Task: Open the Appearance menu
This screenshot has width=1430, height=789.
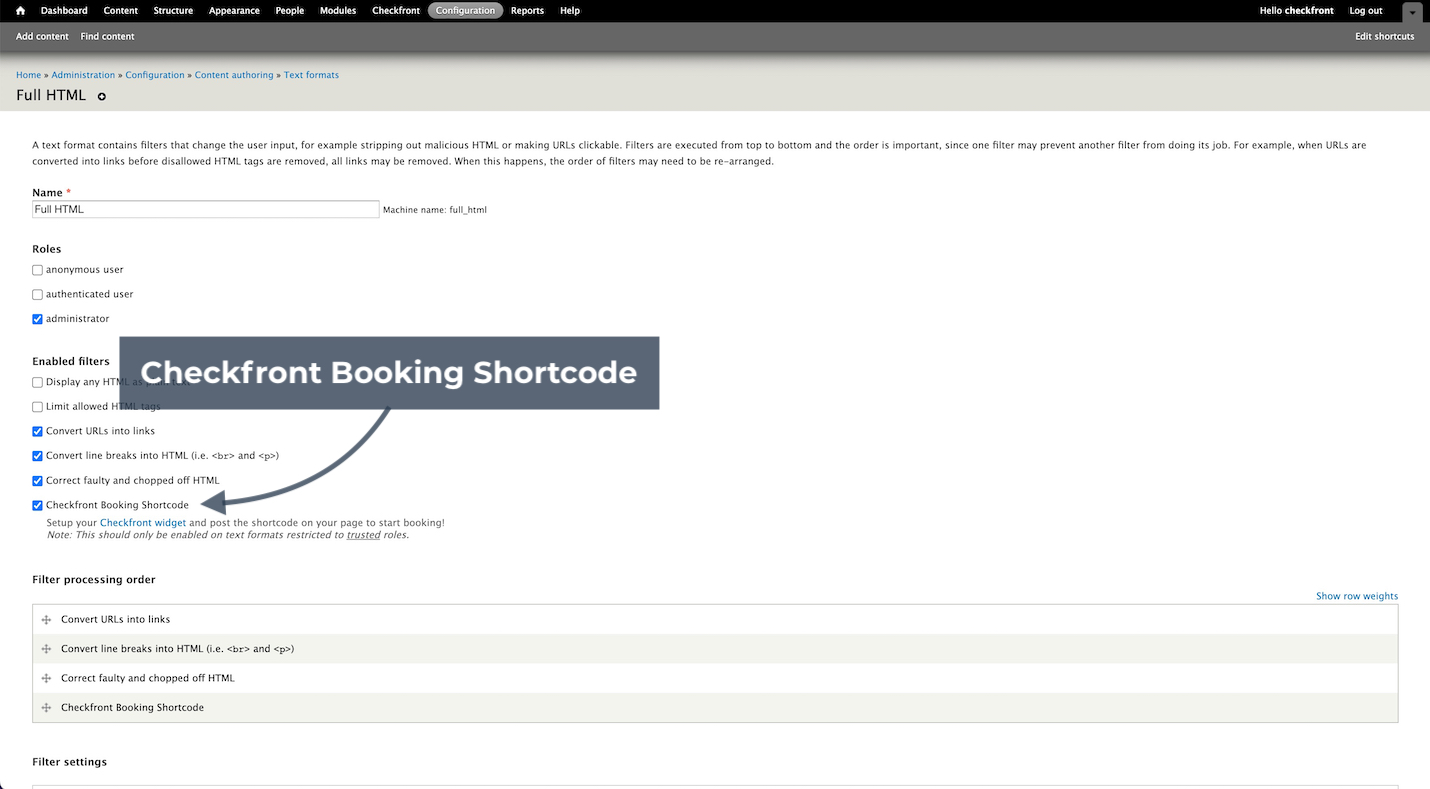Action: pyautogui.click(x=234, y=11)
